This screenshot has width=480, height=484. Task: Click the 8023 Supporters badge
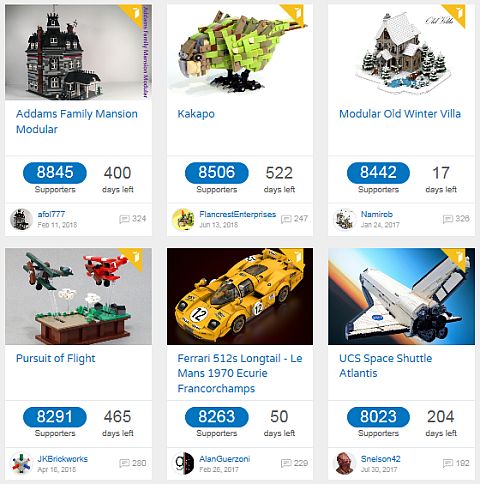tap(378, 417)
